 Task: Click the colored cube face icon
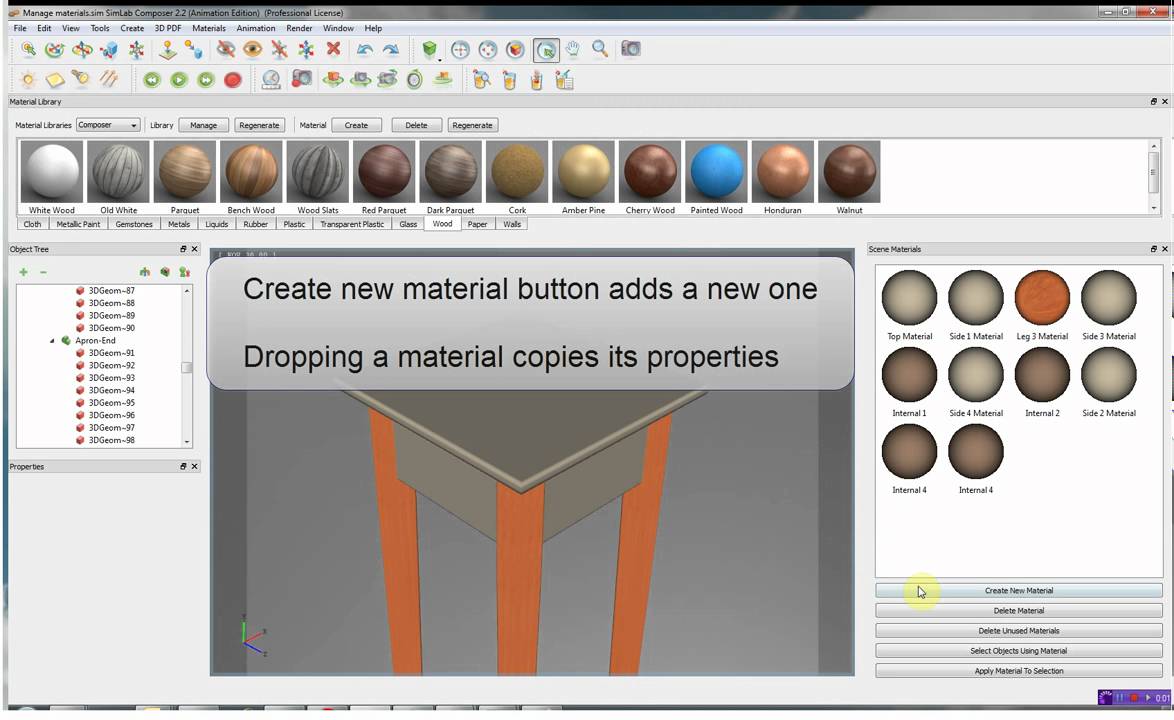pyautogui.click(x=515, y=49)
